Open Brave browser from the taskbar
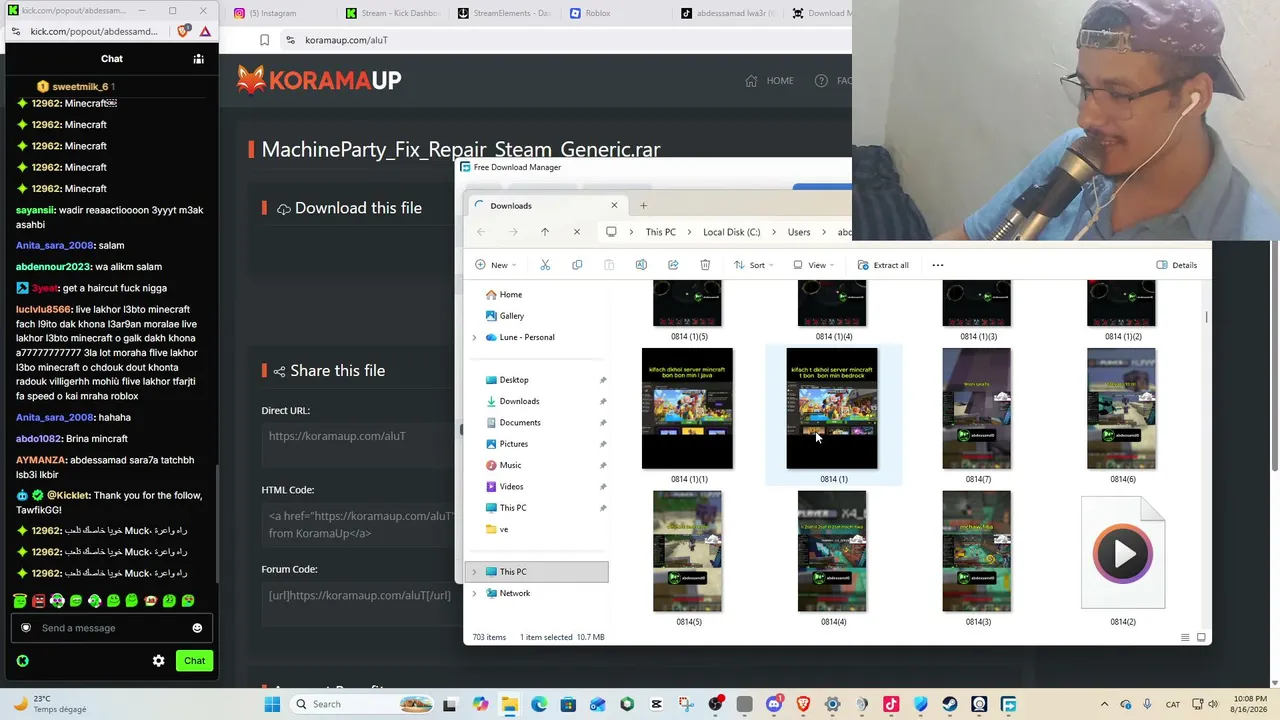This screenshot has width=1280, height=720. click(x=803, y=704)
